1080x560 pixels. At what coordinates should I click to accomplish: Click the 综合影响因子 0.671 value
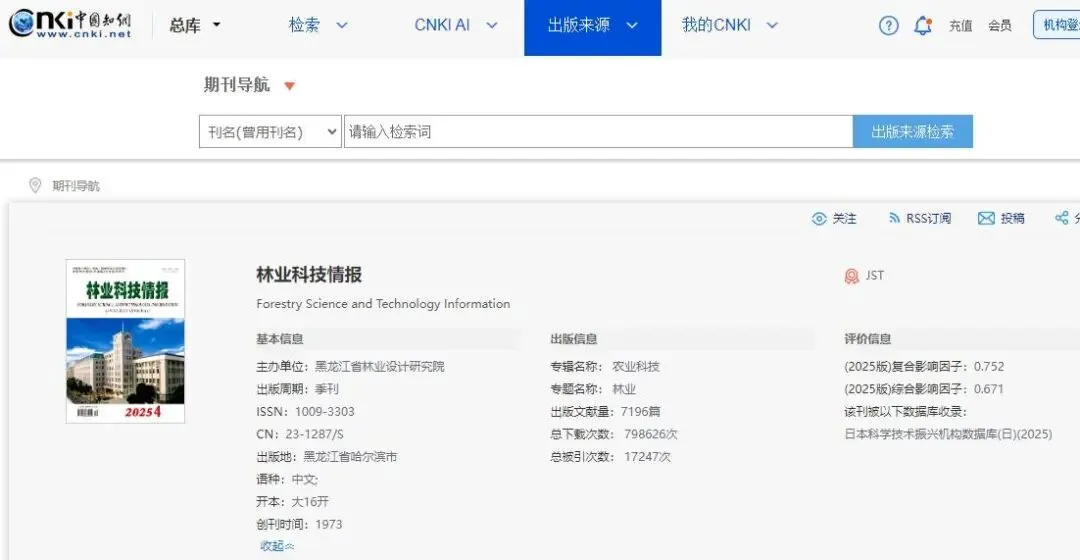(989, 389)
